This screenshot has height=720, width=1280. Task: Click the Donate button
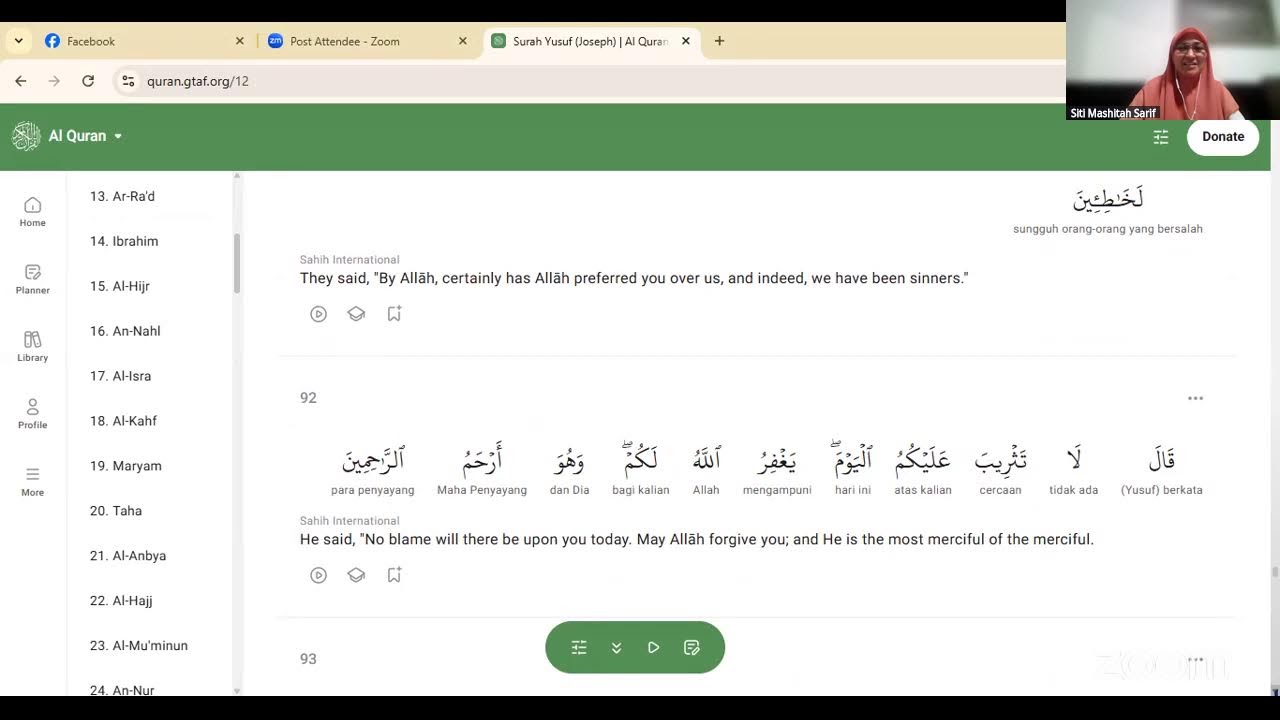(x=1223, y=137)
